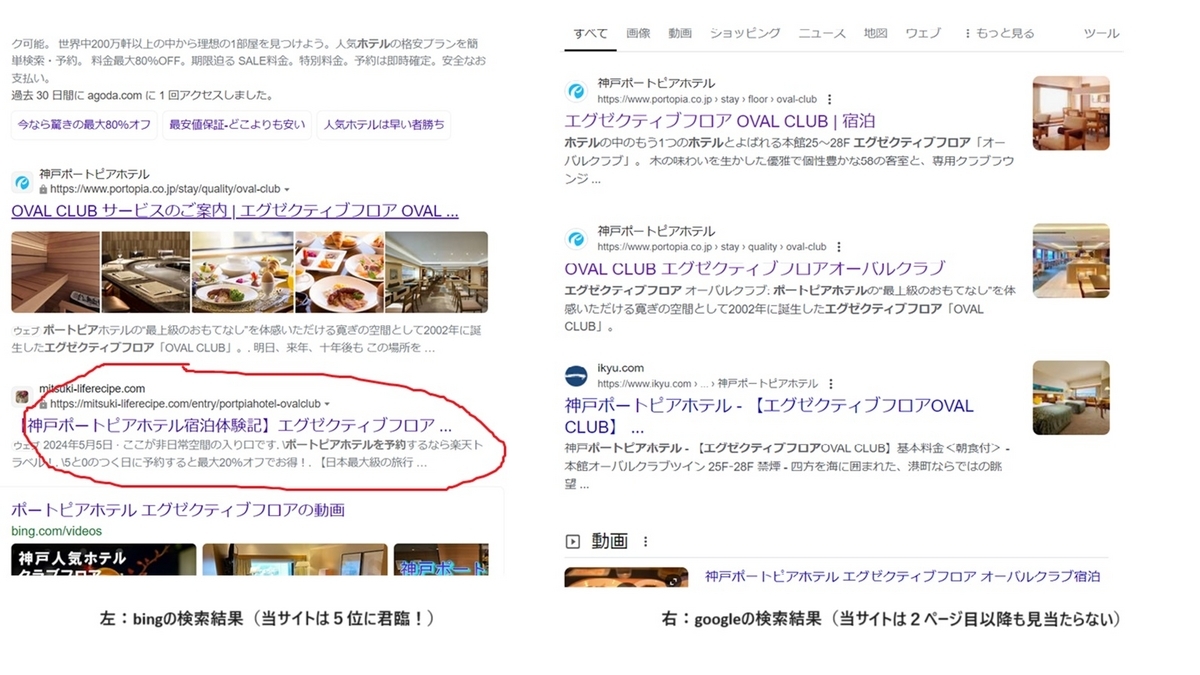The height and width of the screenshot is (675, 1200).
Task: Open three-dot menu for the stay › floor result
Action: tap(830, 100)
